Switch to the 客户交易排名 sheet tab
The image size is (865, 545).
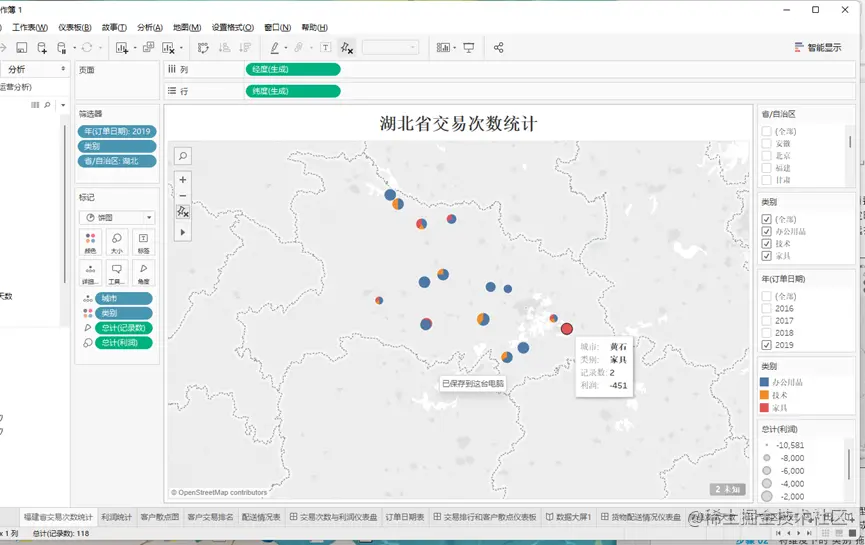pyautogui.click(x=210, y=517)
